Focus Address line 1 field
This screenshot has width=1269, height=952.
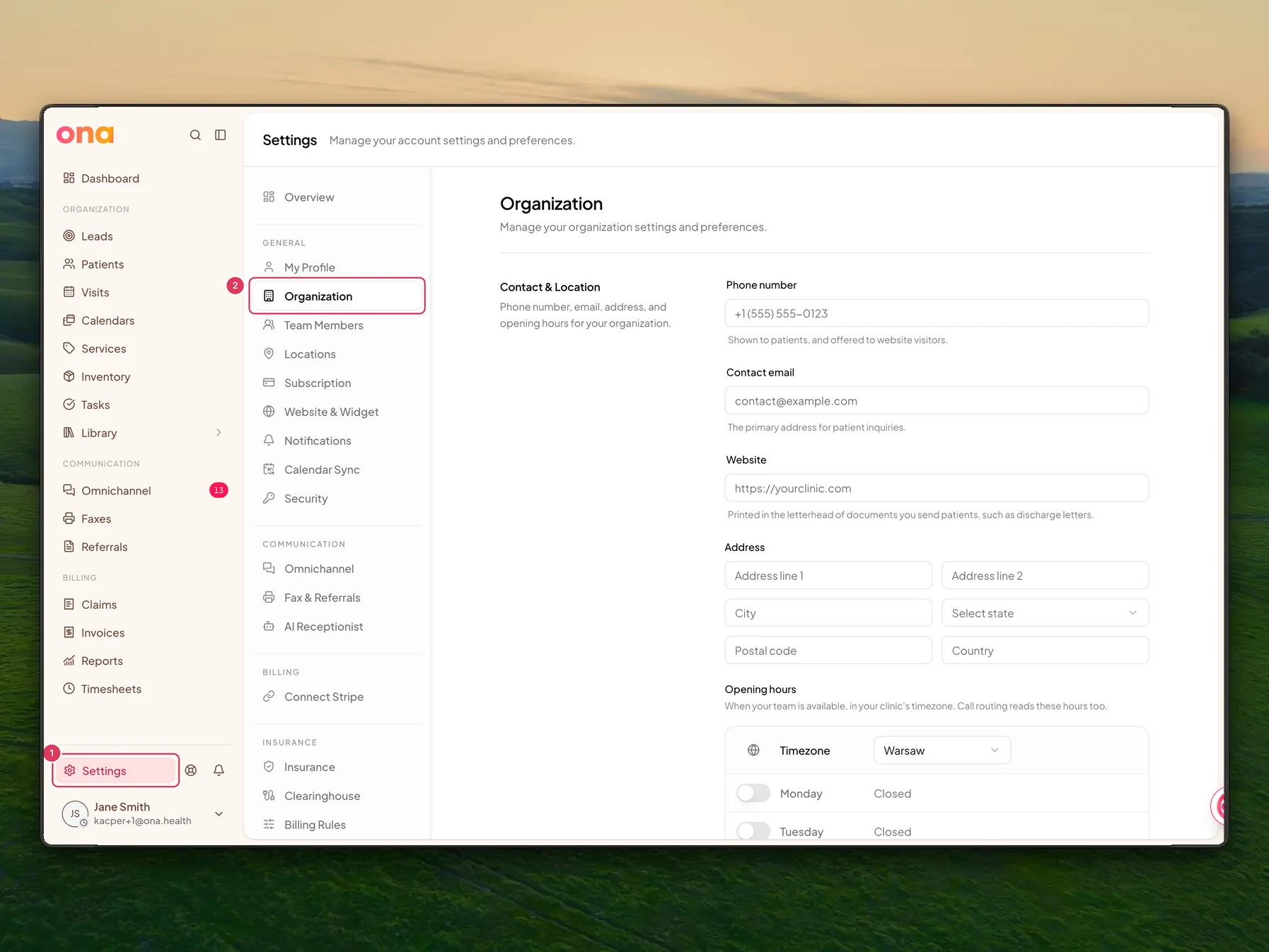pos(828,576)
